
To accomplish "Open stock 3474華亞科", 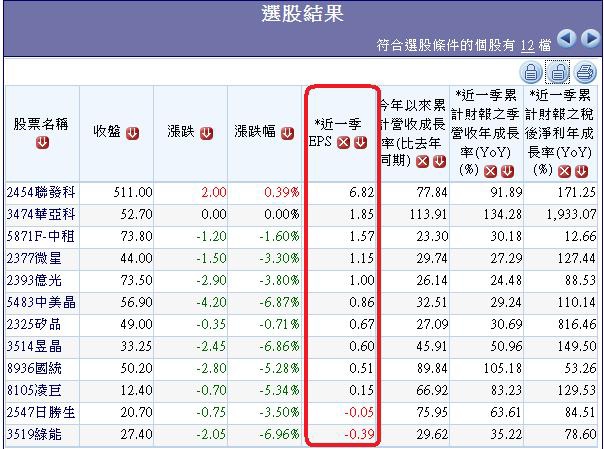I will click(x=41, y=214).
